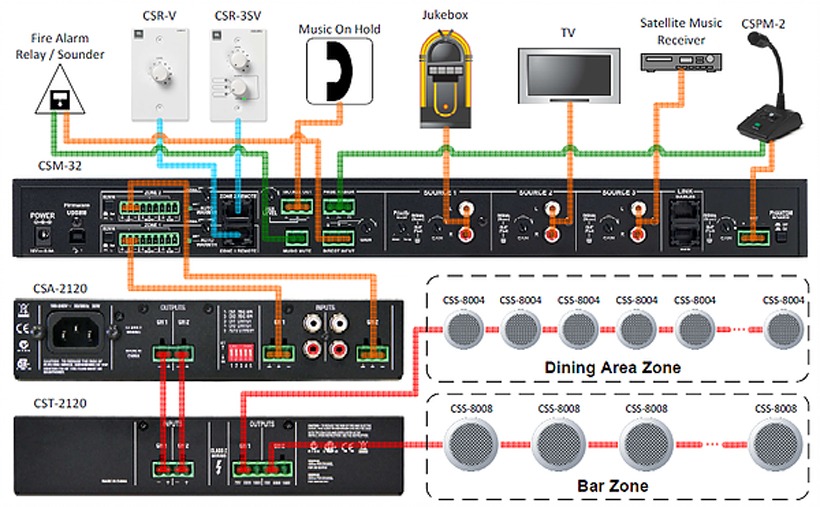
Task: Click the AC power inlet on CSA-2120
Action: click(68, 333)
